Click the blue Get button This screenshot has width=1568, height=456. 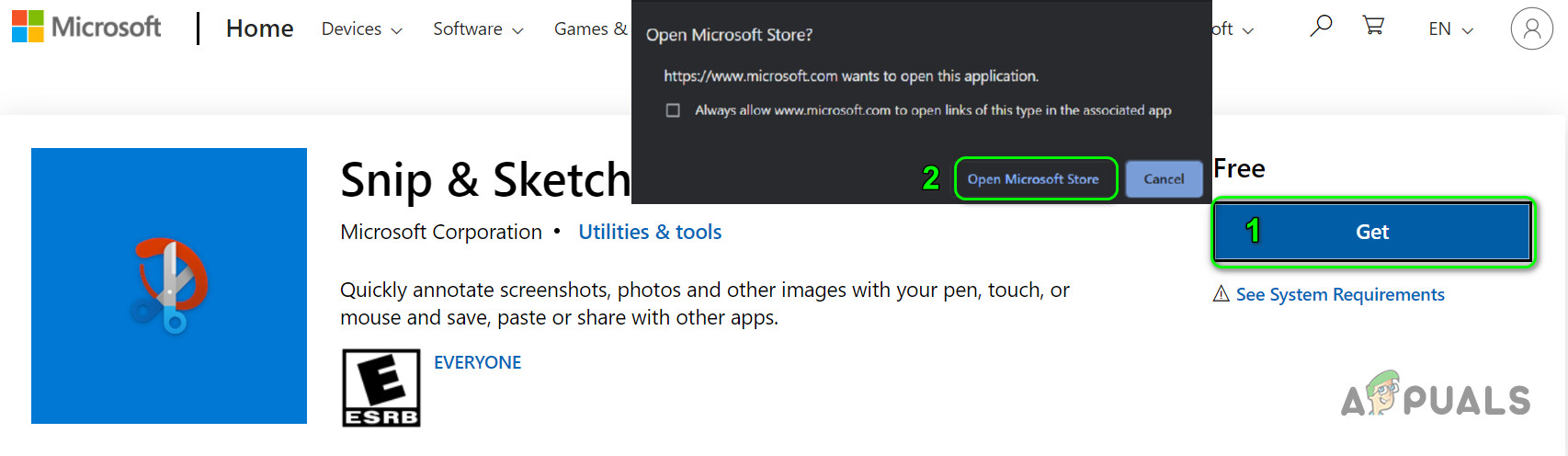1372,232
